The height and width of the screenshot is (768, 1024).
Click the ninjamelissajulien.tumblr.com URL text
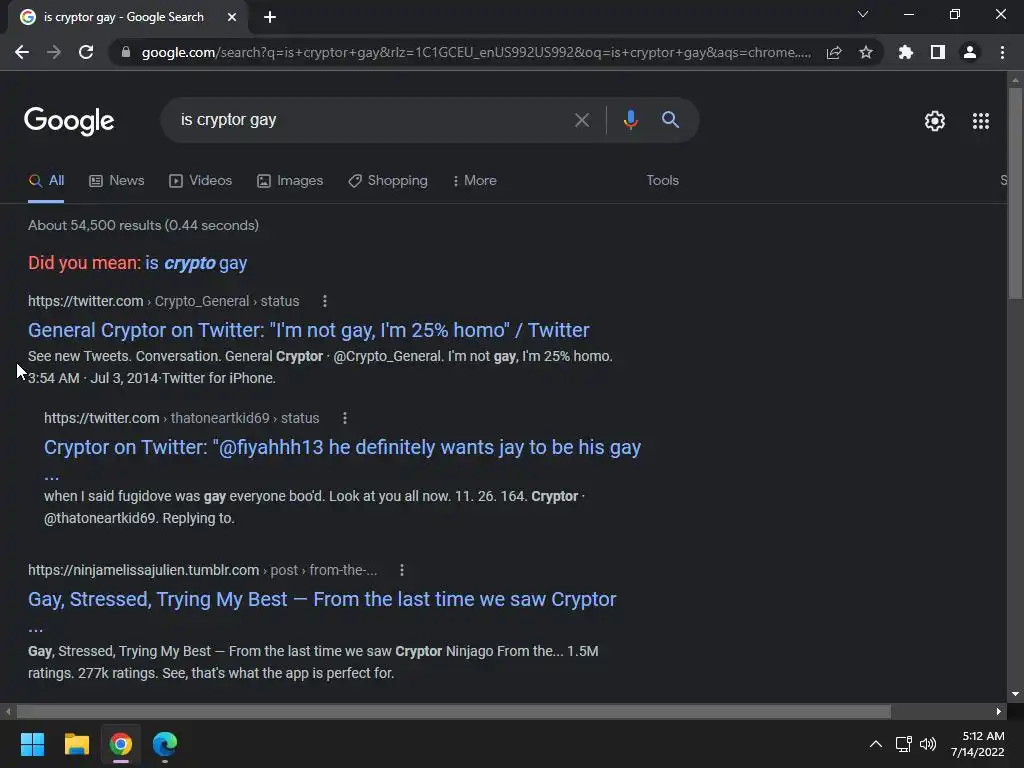coord(202,570)
